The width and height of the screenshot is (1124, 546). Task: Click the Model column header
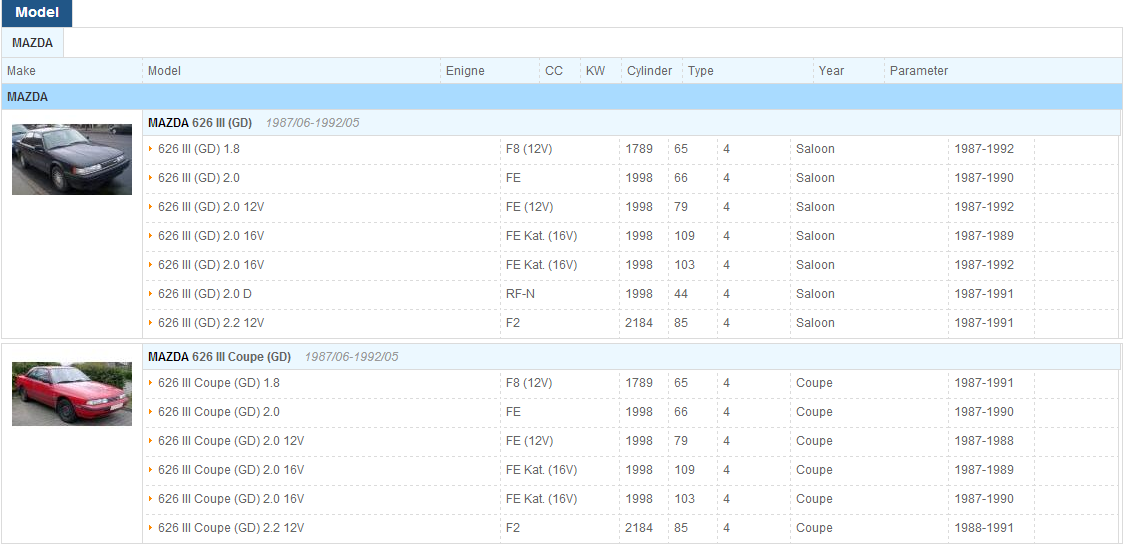164,71
